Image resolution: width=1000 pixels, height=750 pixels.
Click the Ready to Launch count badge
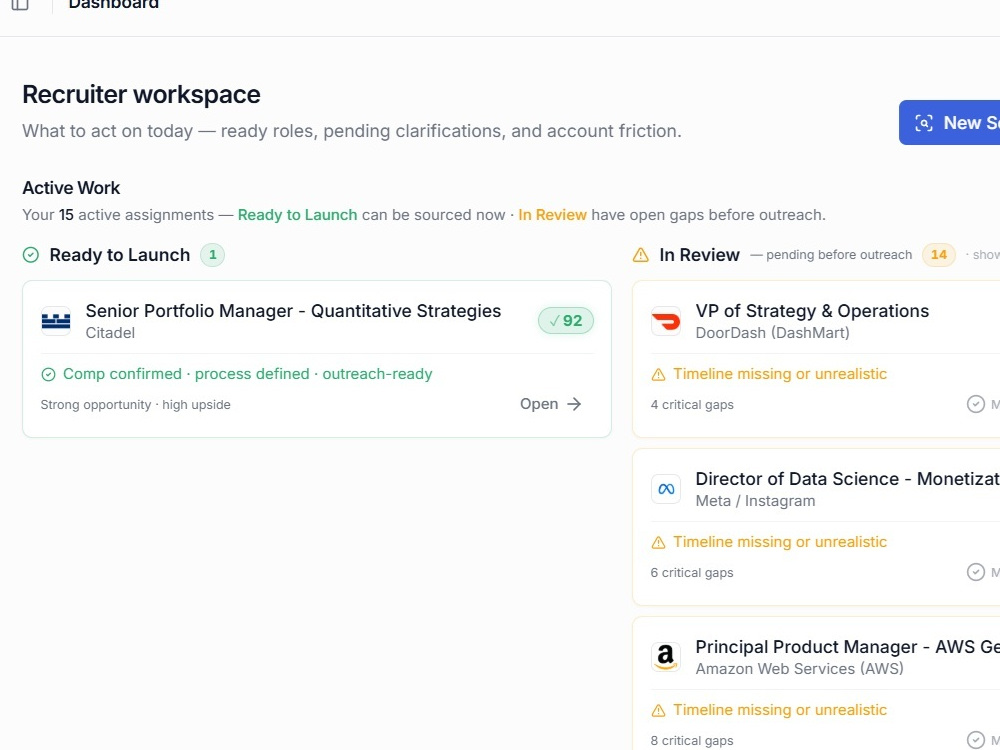click(212, 255)
